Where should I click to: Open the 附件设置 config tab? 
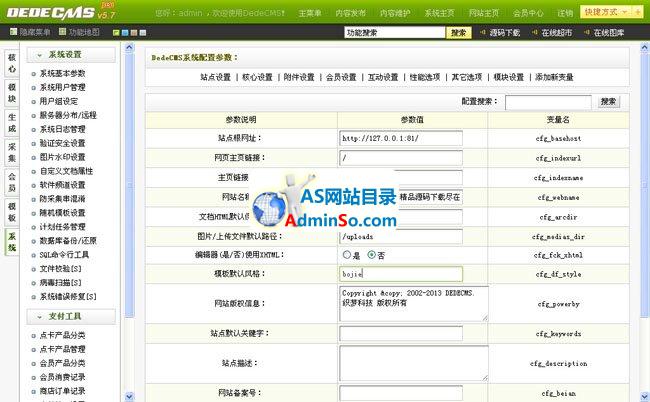299,77
